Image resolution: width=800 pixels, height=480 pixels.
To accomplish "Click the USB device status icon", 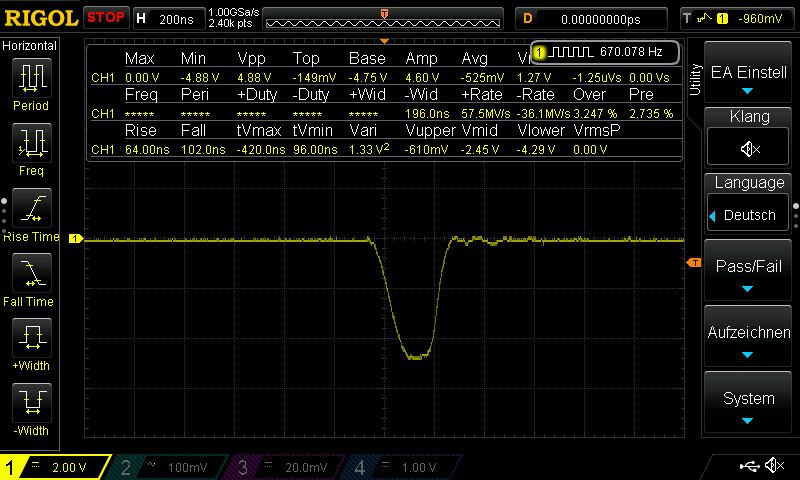I will tap(749, 466).
